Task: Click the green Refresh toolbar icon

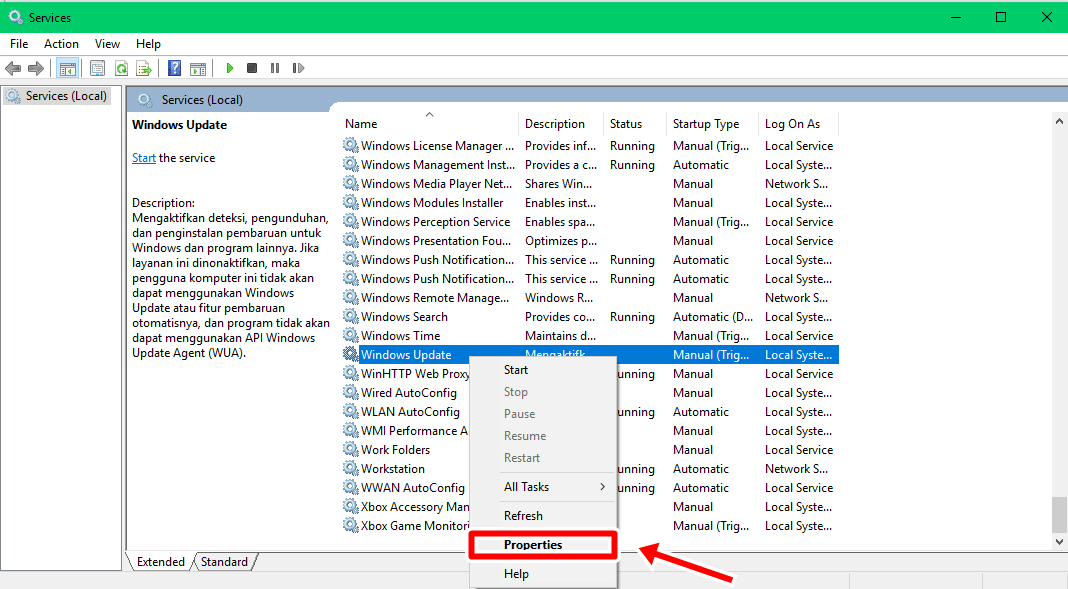Action: point(121,68)
